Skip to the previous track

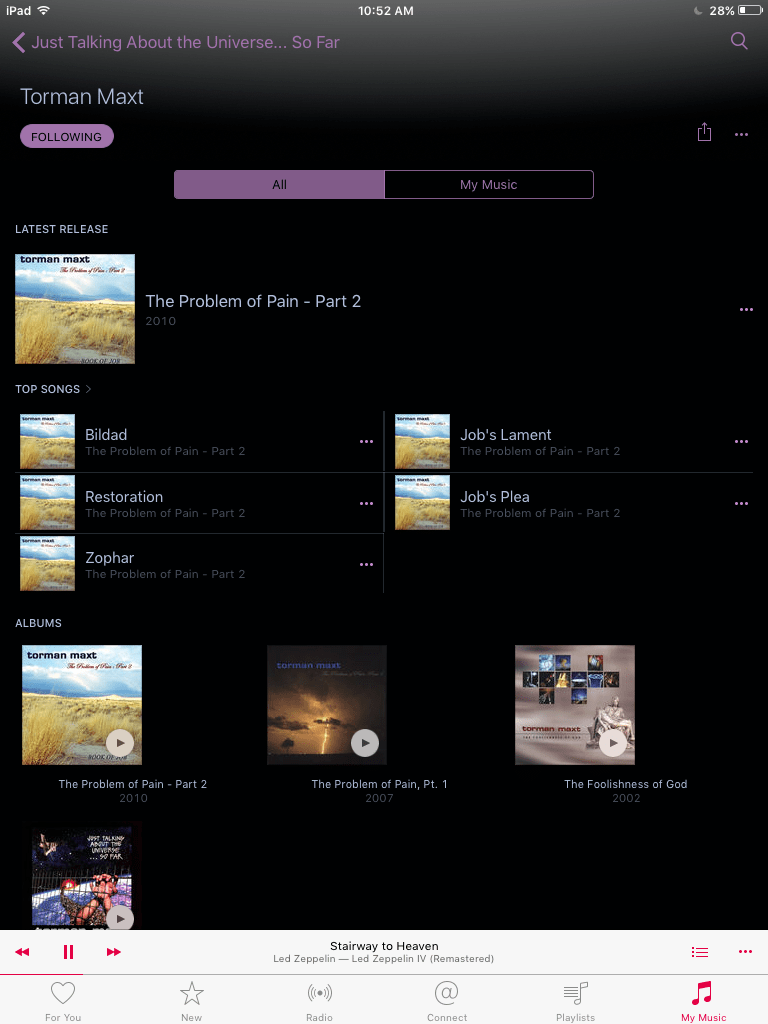pos(22,952)
